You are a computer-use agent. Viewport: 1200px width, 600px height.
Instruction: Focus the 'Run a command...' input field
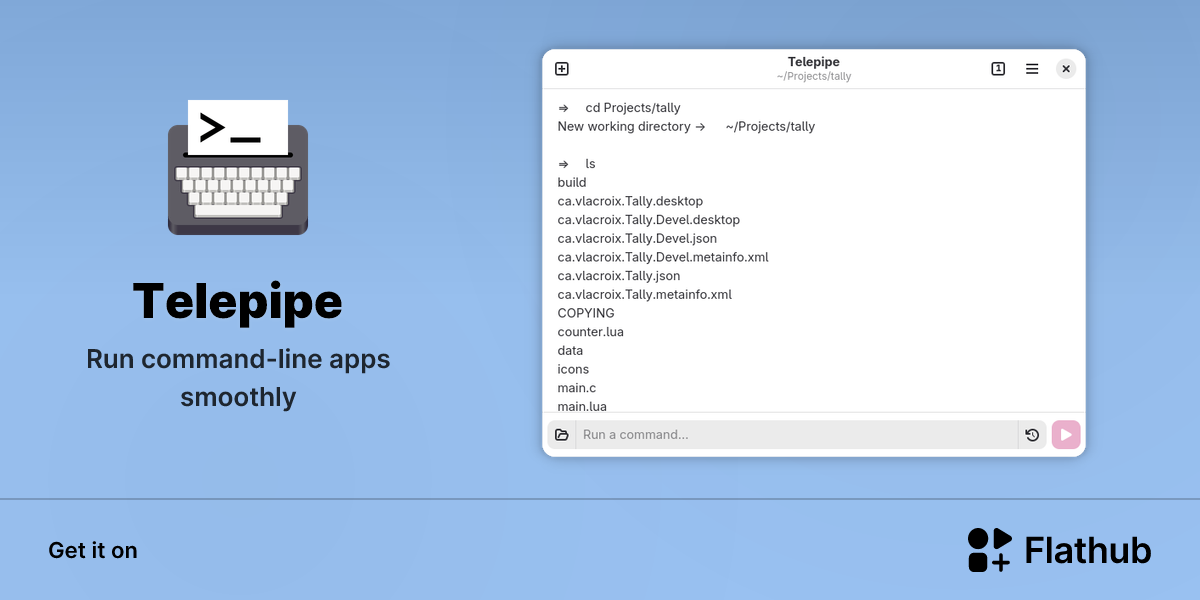coord(797,435)
